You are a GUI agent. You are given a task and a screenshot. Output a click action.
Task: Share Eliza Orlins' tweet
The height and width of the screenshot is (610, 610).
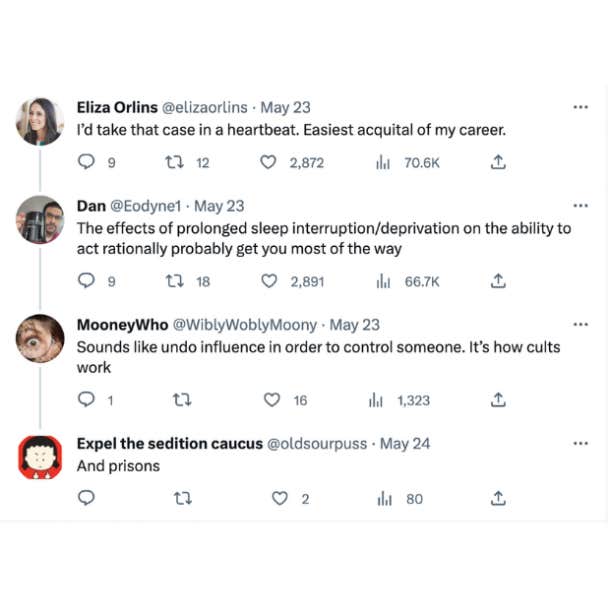pos(498,162)
